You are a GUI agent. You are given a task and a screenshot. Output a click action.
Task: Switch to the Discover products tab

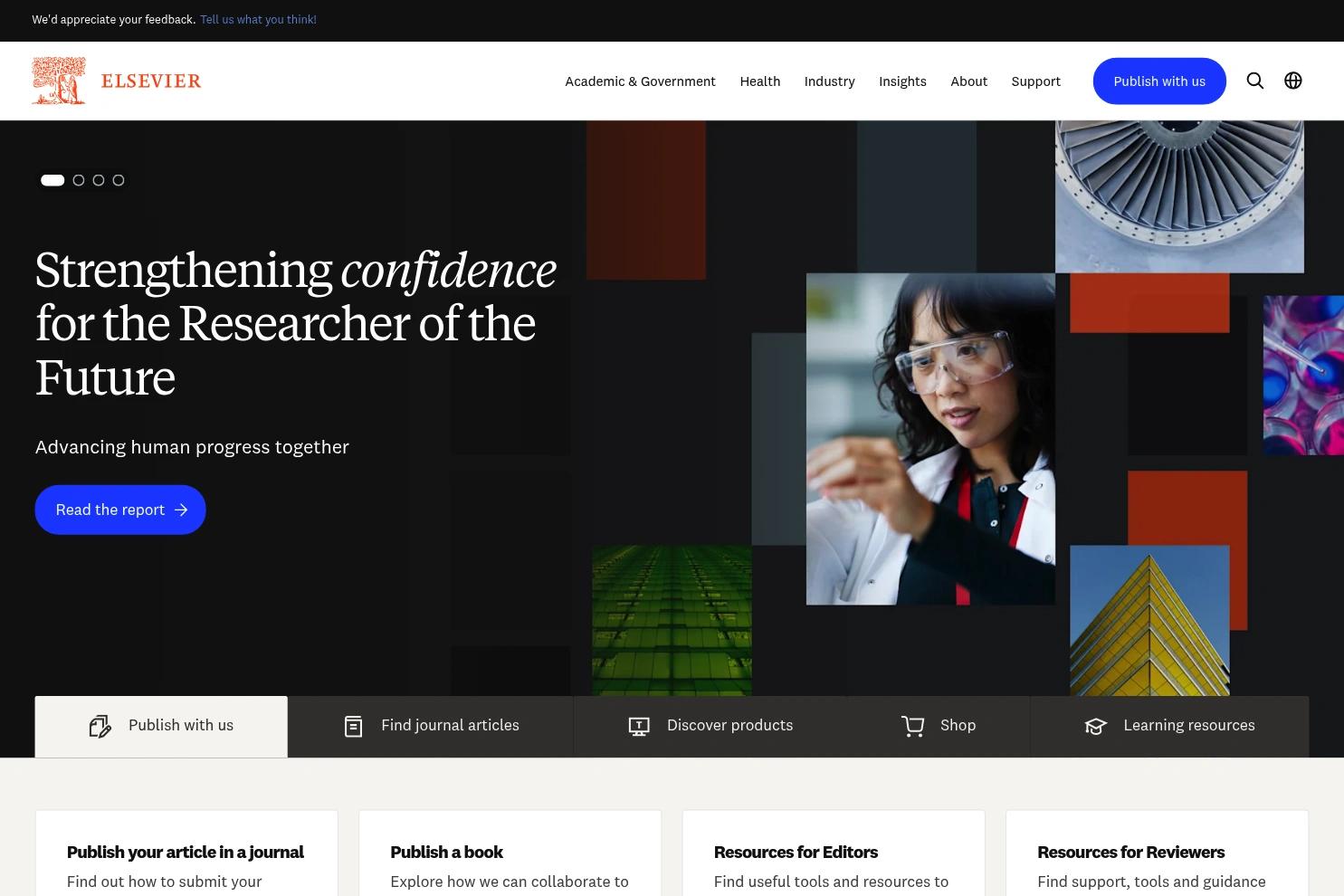[x=710, y=726]
